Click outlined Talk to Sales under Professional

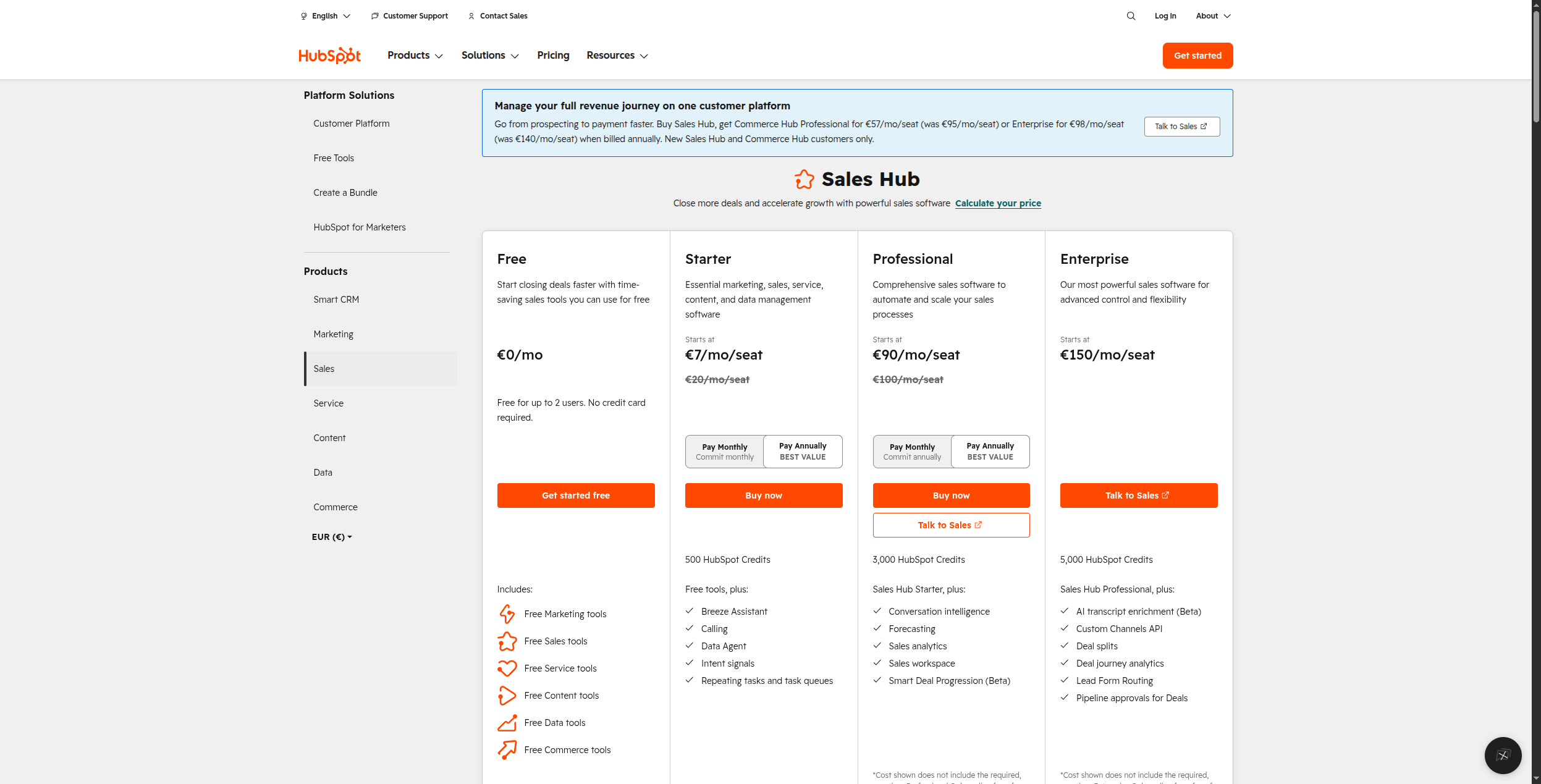point(951,525)
